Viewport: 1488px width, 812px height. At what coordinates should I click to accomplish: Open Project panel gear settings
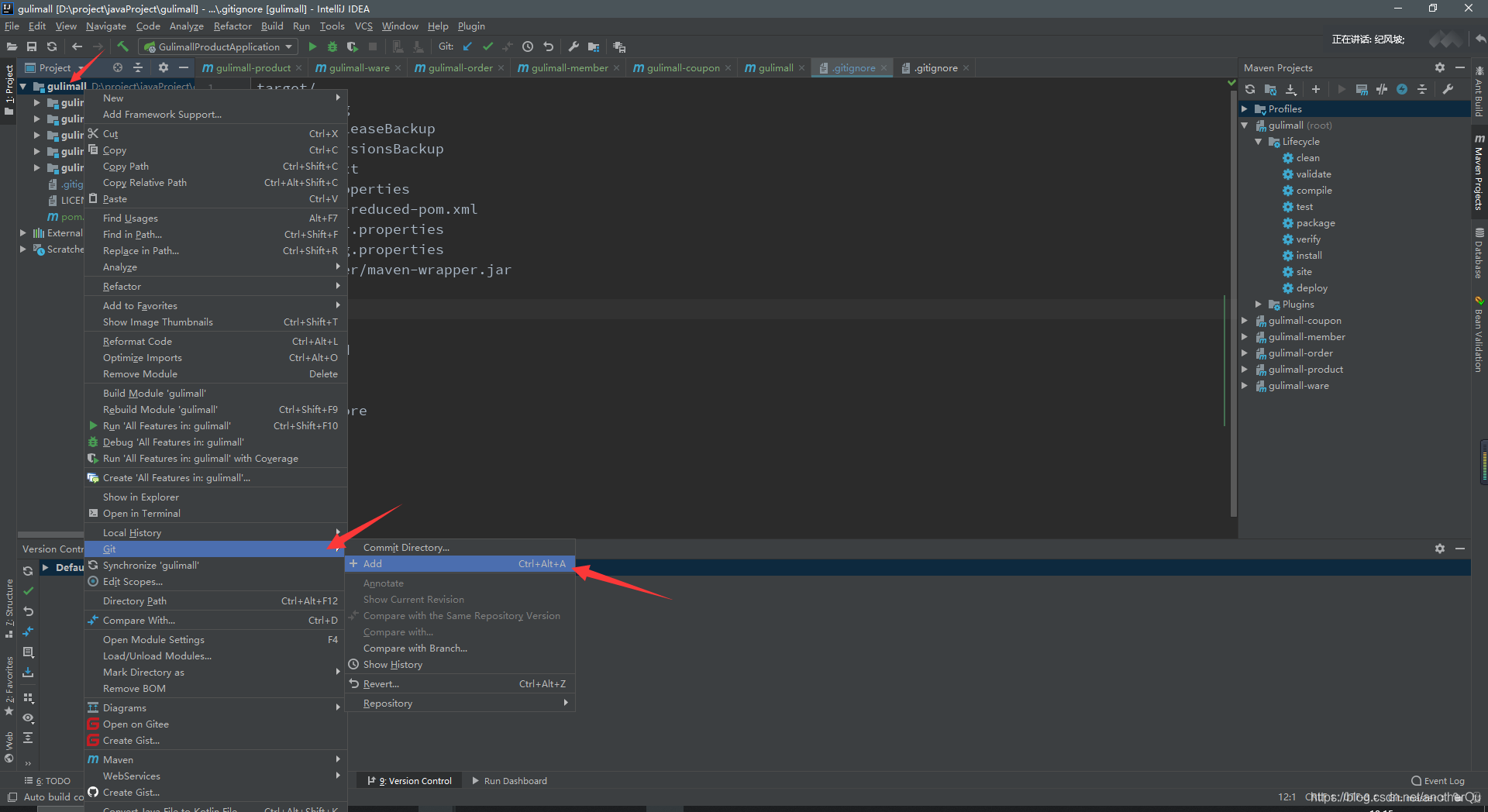click(x=163, y=67)
